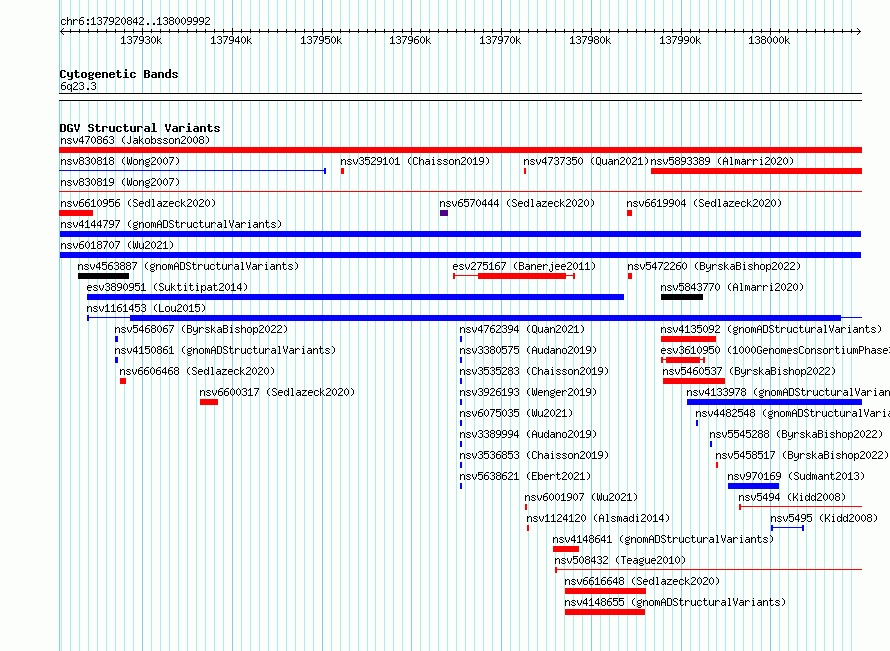Select nsv3380575 (Audano2019) label

[x=528, y=350]
